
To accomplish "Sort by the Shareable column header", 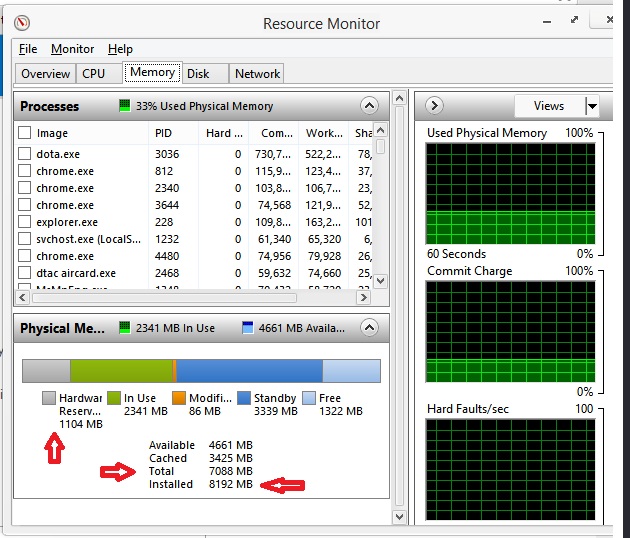I will pyautogui.click(x=363, y=133).
